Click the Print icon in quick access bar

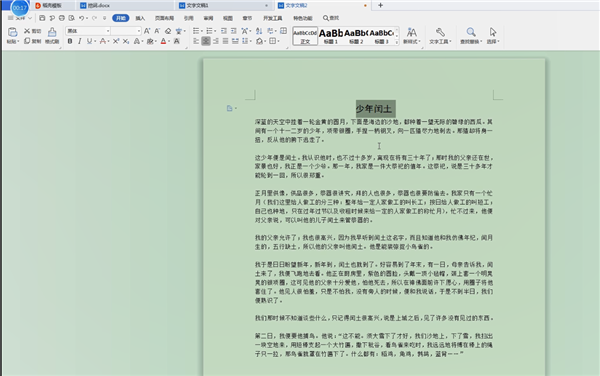click(62, 18)
